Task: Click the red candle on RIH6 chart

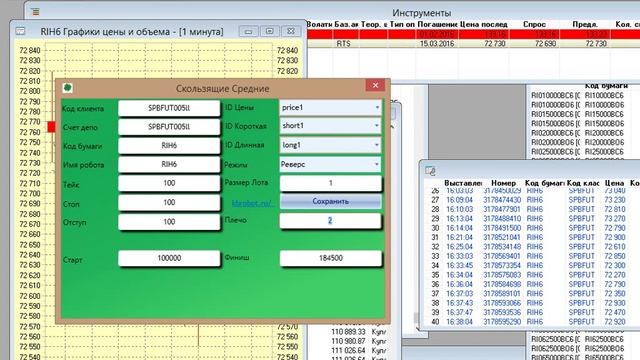Action: 51,127
